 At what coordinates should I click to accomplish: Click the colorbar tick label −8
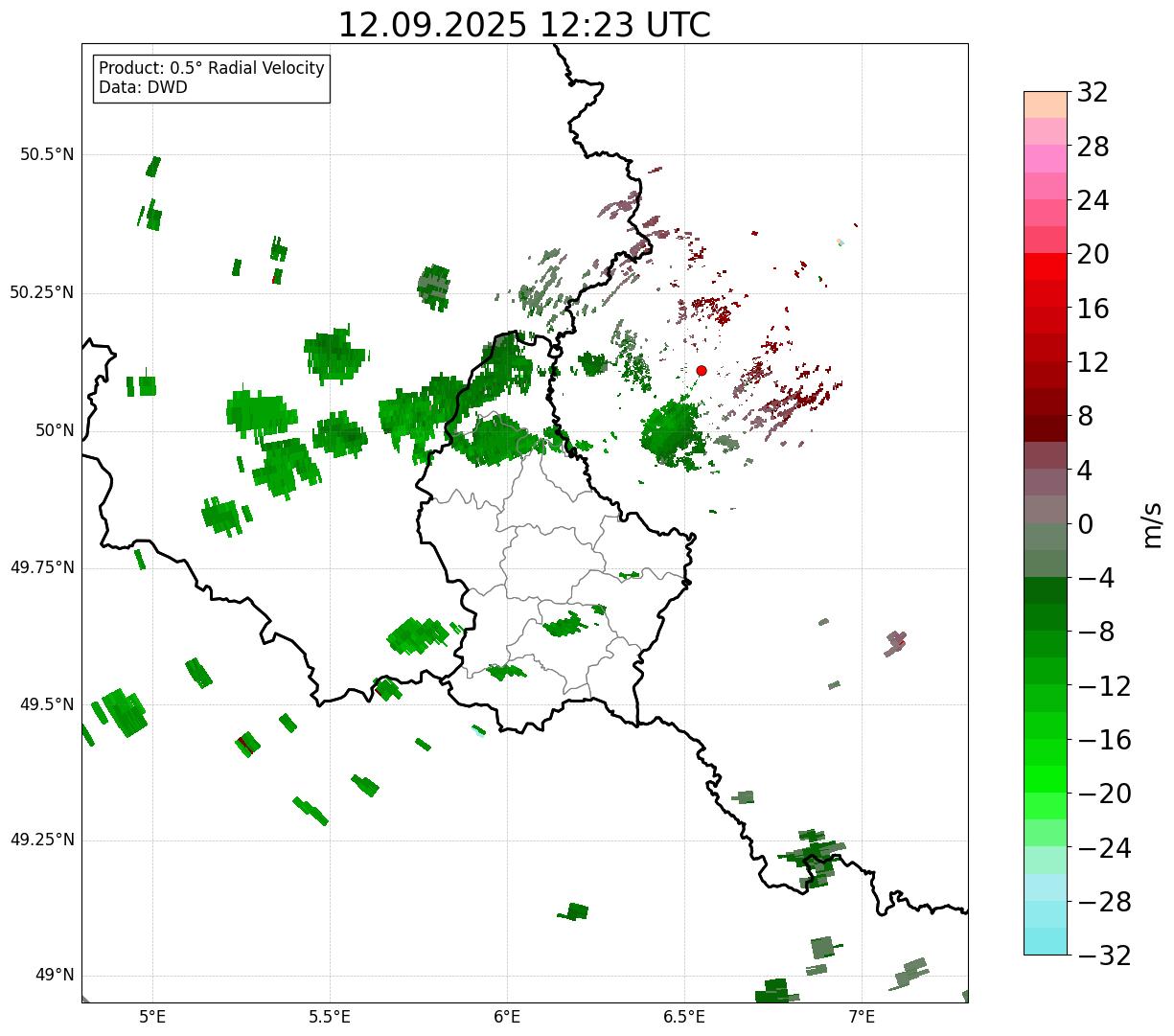pyautogui.click(x=1095, y=633)
